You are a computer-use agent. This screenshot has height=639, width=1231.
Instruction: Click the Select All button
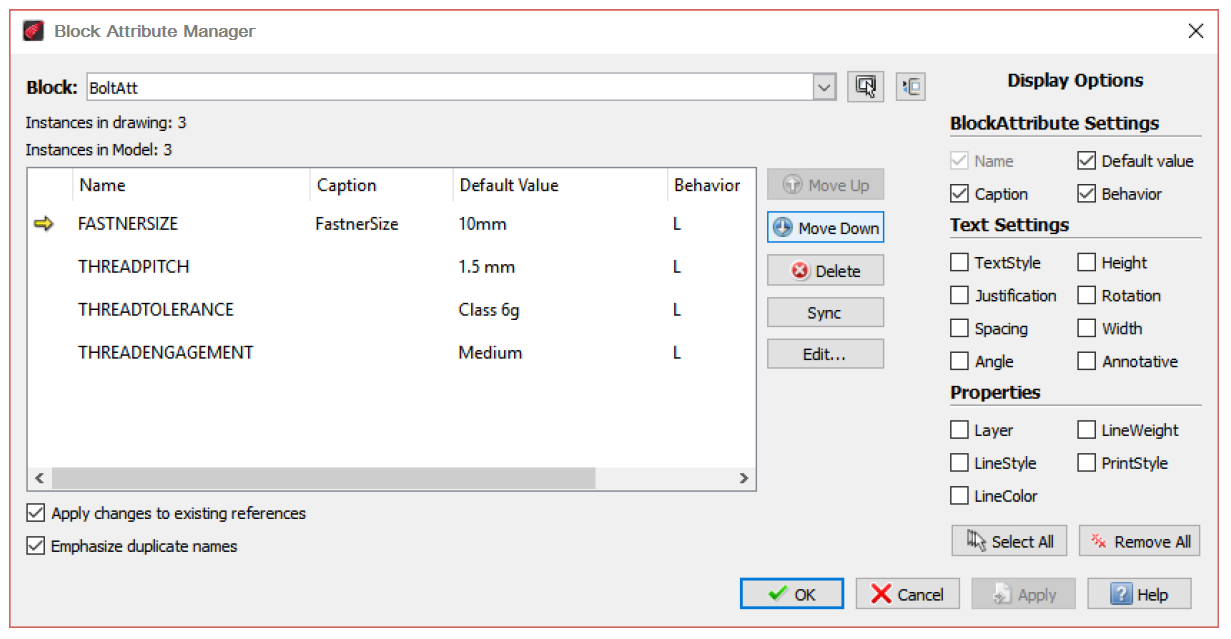1009,541
